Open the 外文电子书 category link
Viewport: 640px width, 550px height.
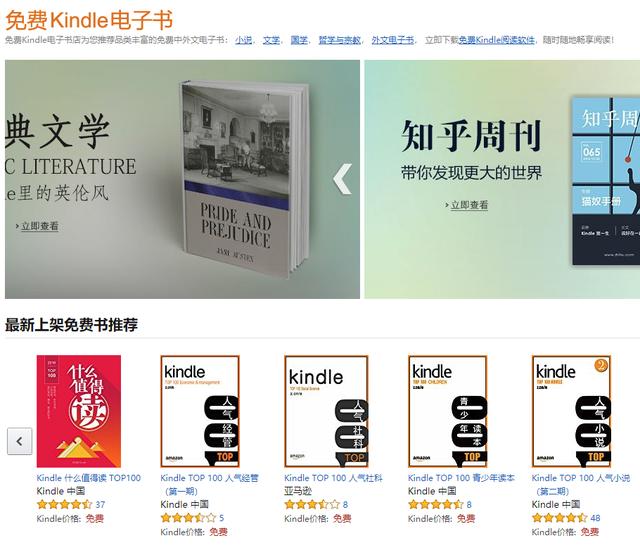click(393, 40)
